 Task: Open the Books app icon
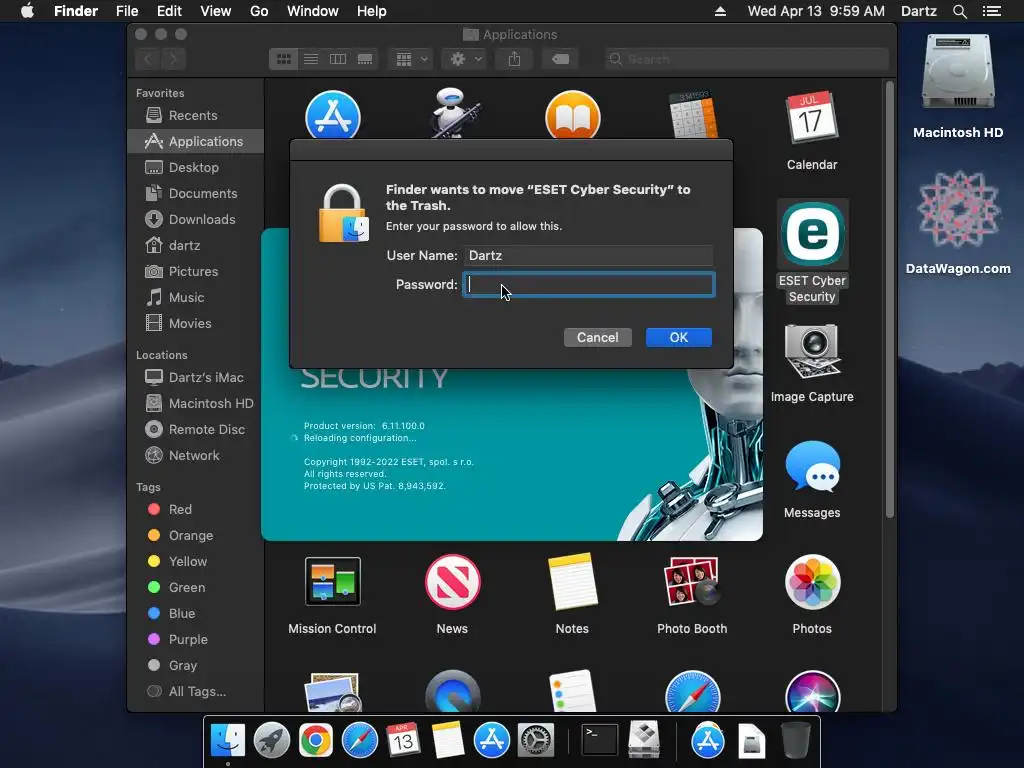[x=573, y=115]
